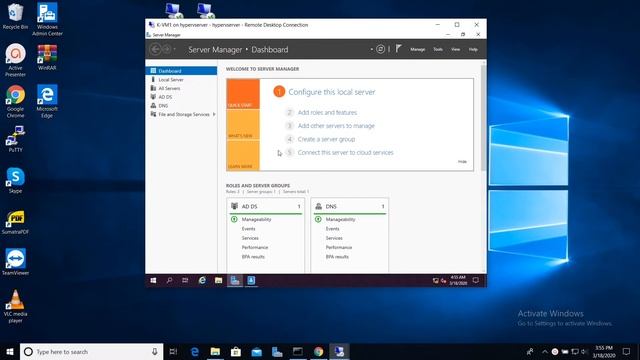640x360 pixels.
Task: Open host Mail taskbar icon
Action: 256,351
